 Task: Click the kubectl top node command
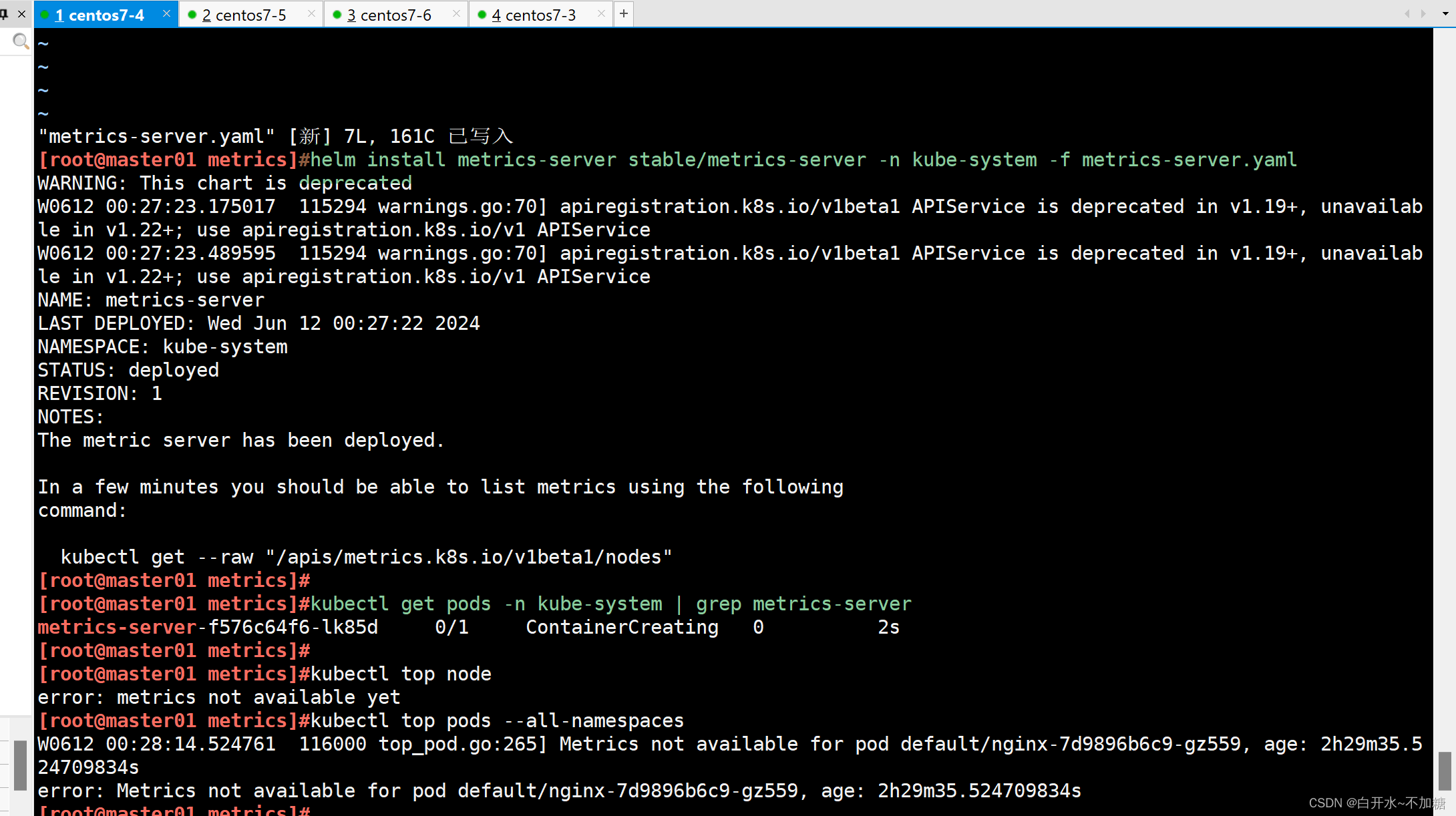[401, 674]
